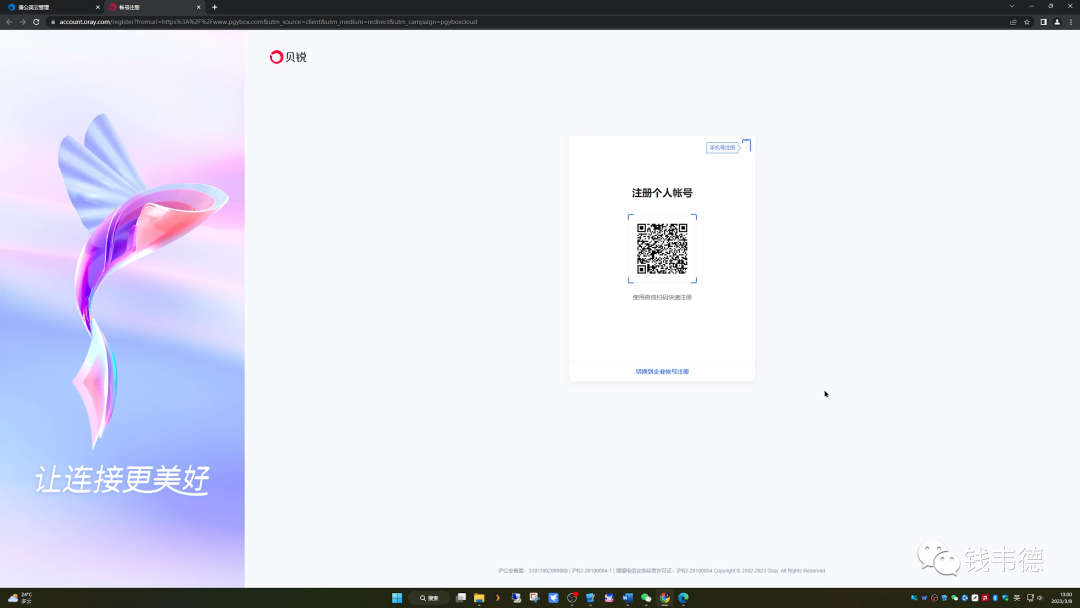Open the tab search dropdown arrow

(1012, 6)
